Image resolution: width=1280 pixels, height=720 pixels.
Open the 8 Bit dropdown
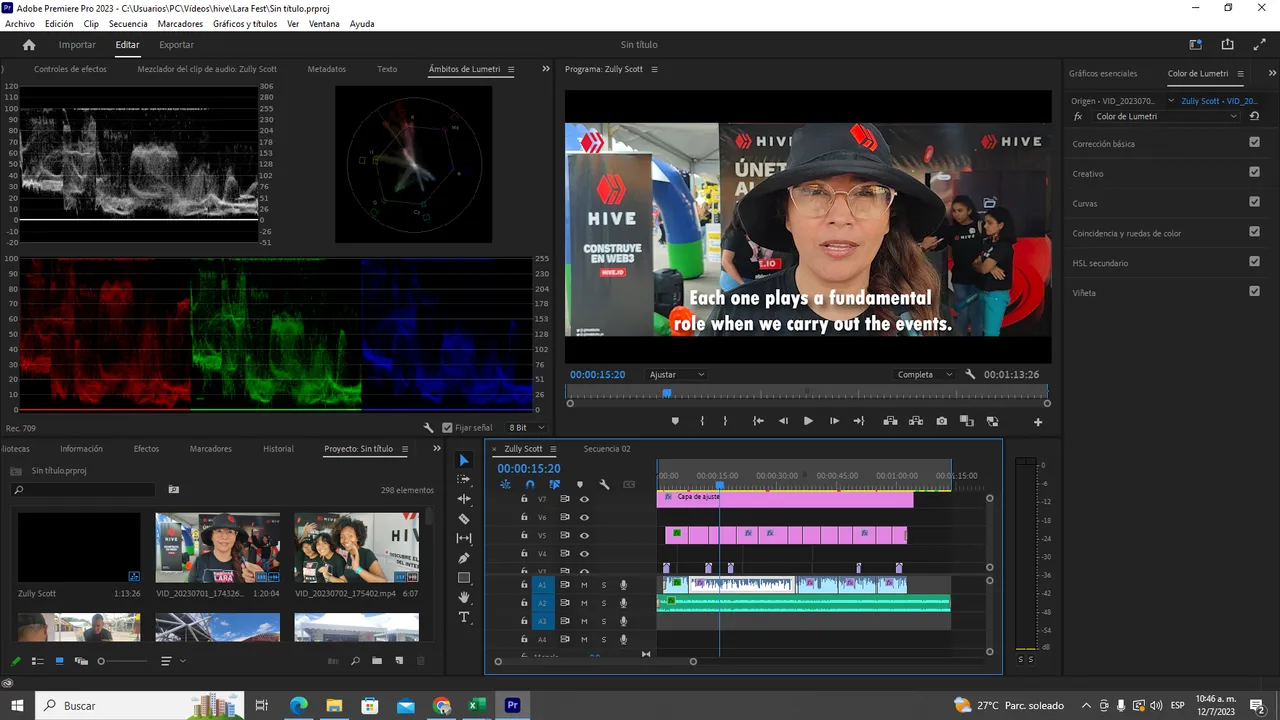click(526, 428)
